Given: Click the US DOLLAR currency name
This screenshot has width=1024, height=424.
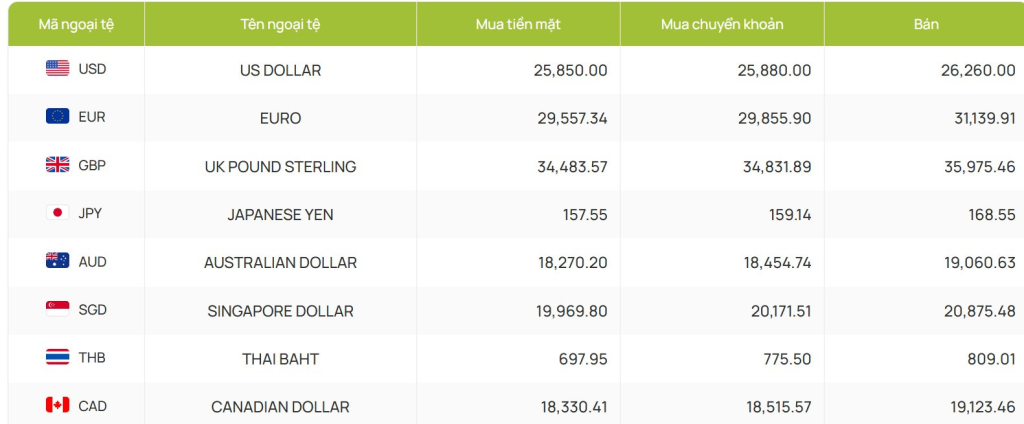Looking at the screenshot, I should coord(280,71).
